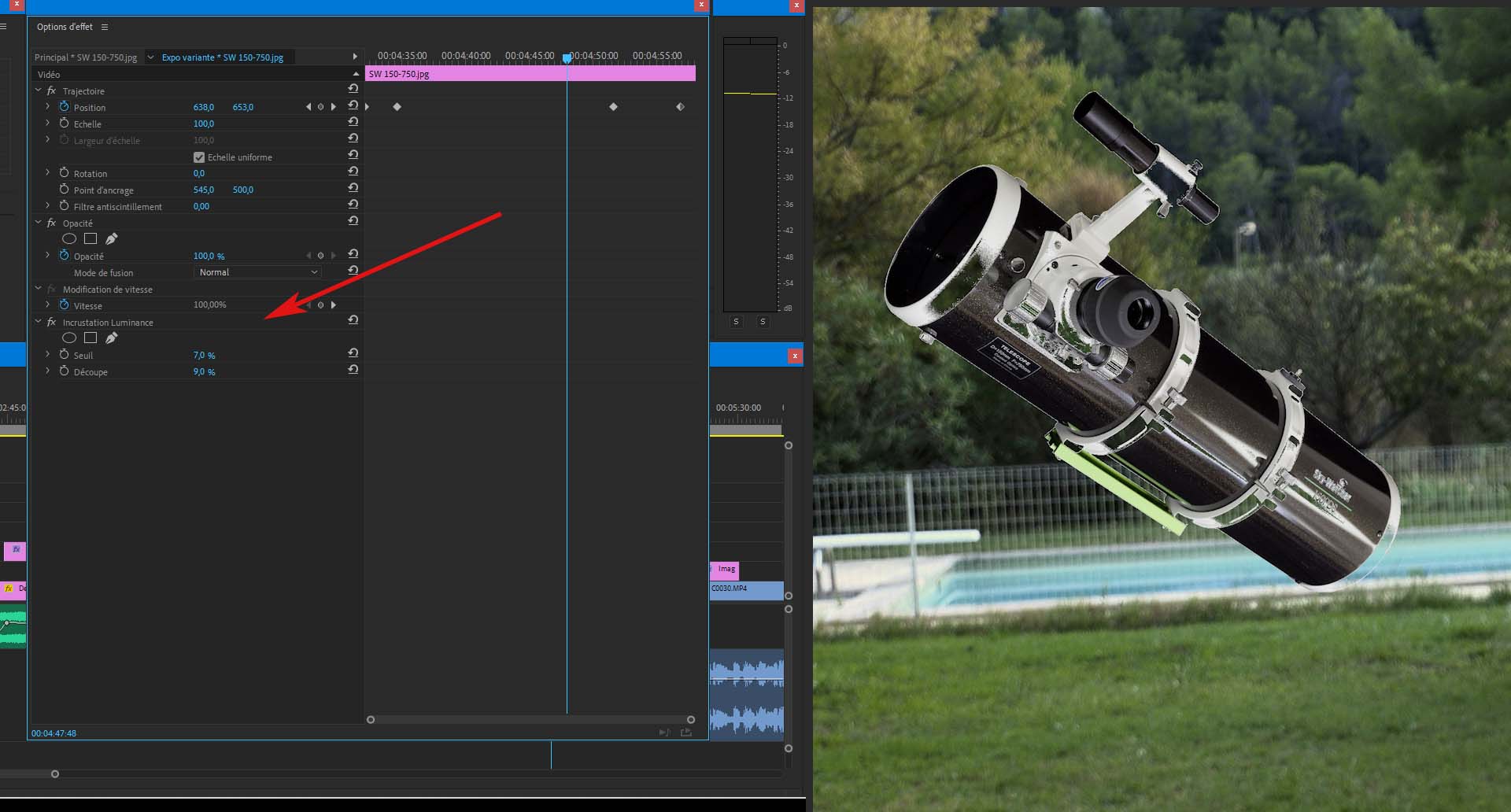Toggle the Trajectoire effect fx switch
The width and height of the screenshot is (1511, 812).
52,91
